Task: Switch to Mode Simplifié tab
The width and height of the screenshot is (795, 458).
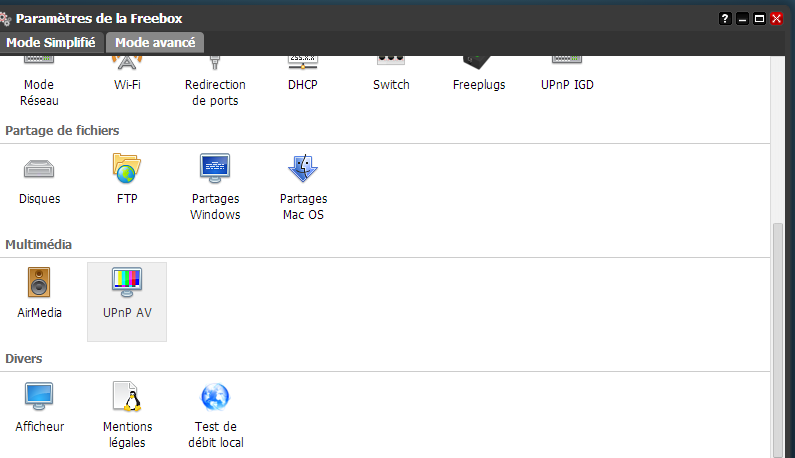Action: point(51,43)
